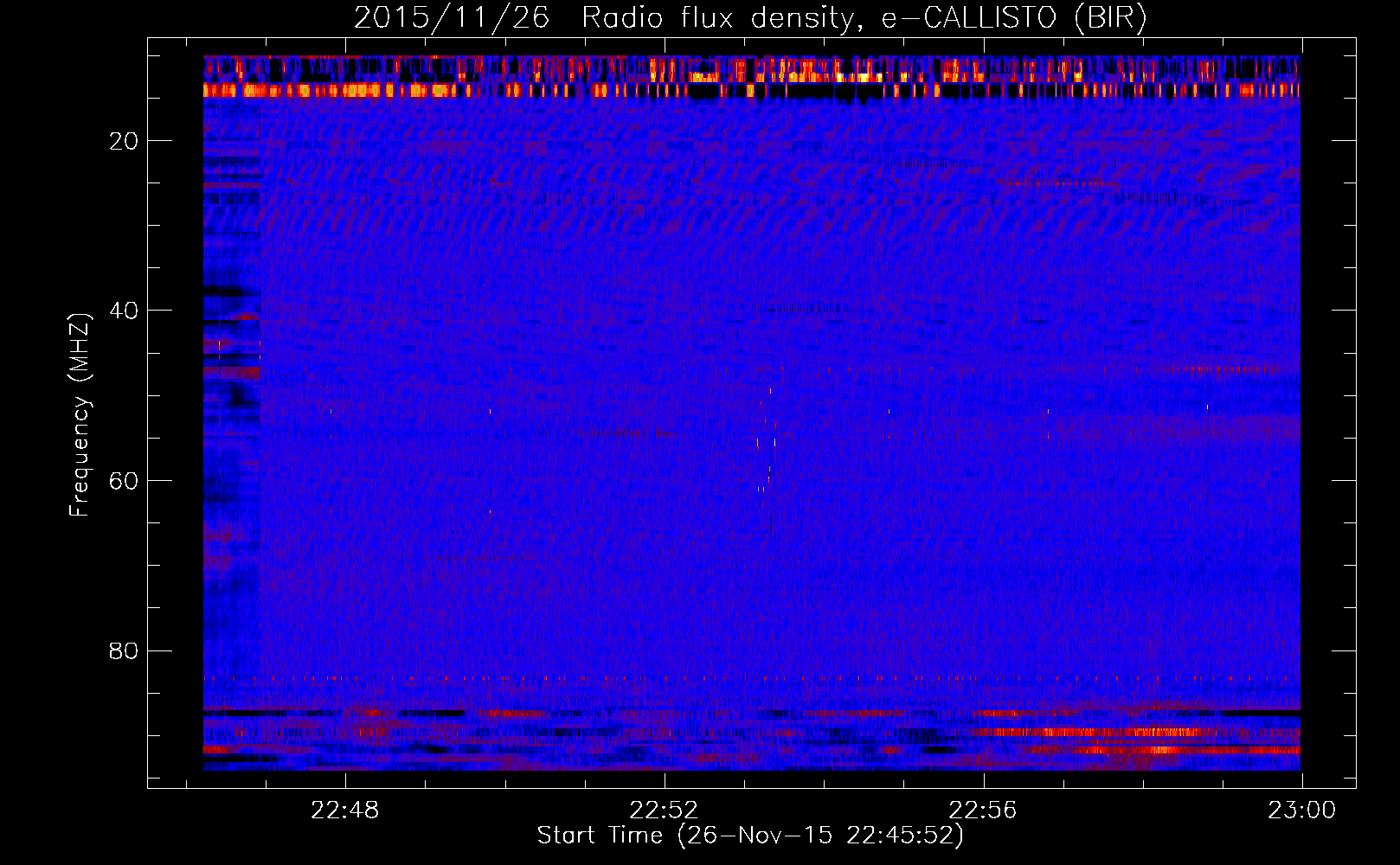Click the plot title 'Radio flux density, e-CALLISTO (BIR)'
Viewport: 1400px width, 865px height.
[864, 18]
